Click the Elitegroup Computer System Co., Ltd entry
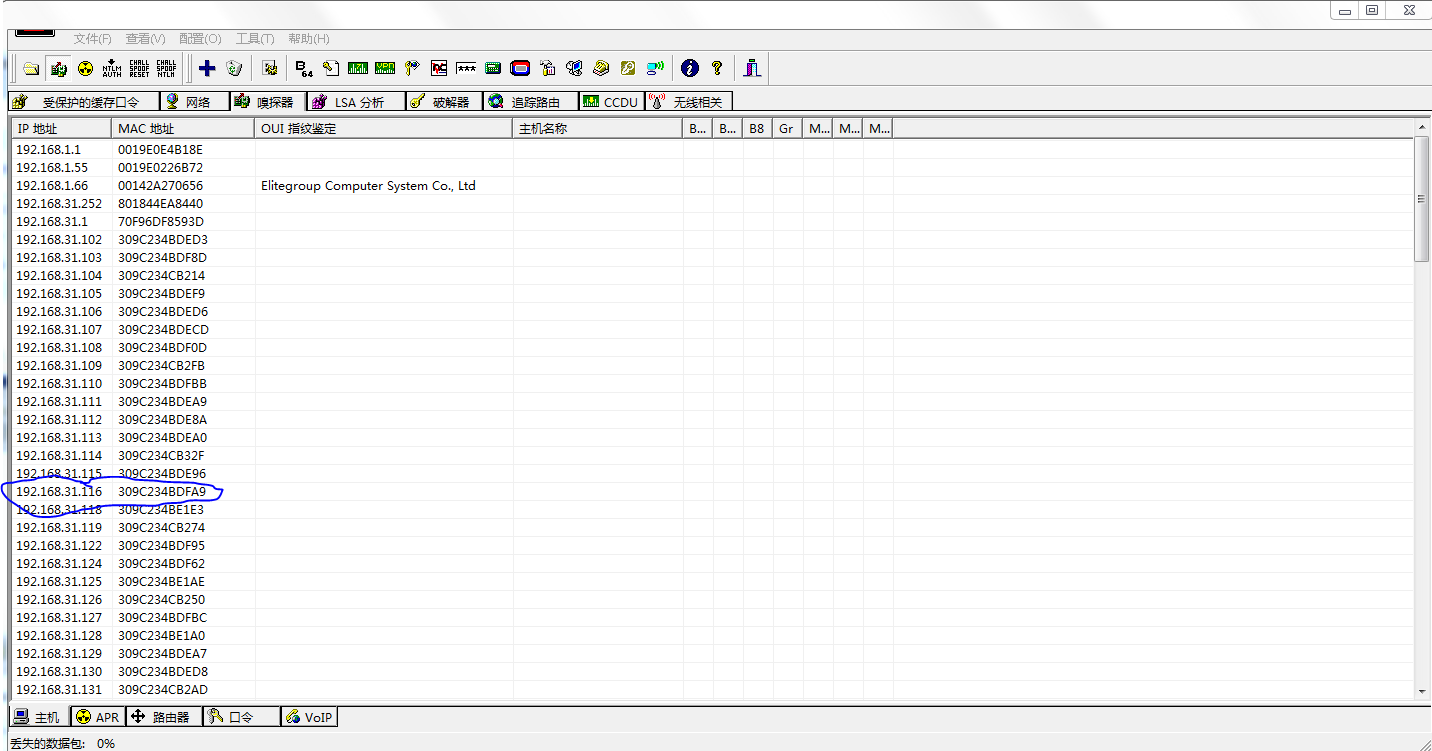 [x=368, y=186]
